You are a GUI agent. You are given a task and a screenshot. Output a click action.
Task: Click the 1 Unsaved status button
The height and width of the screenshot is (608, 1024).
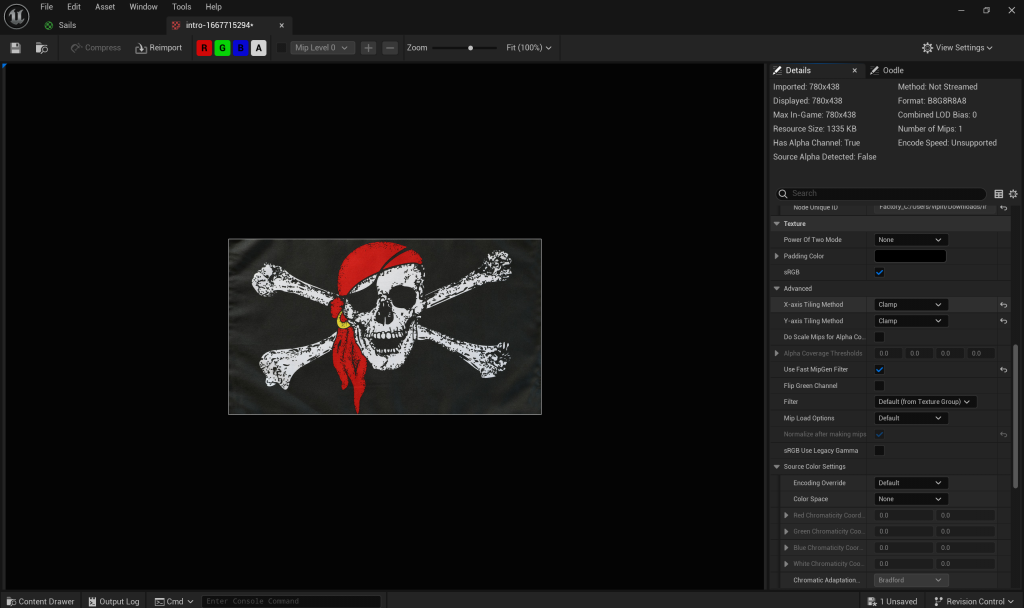(x=892, y=601)
